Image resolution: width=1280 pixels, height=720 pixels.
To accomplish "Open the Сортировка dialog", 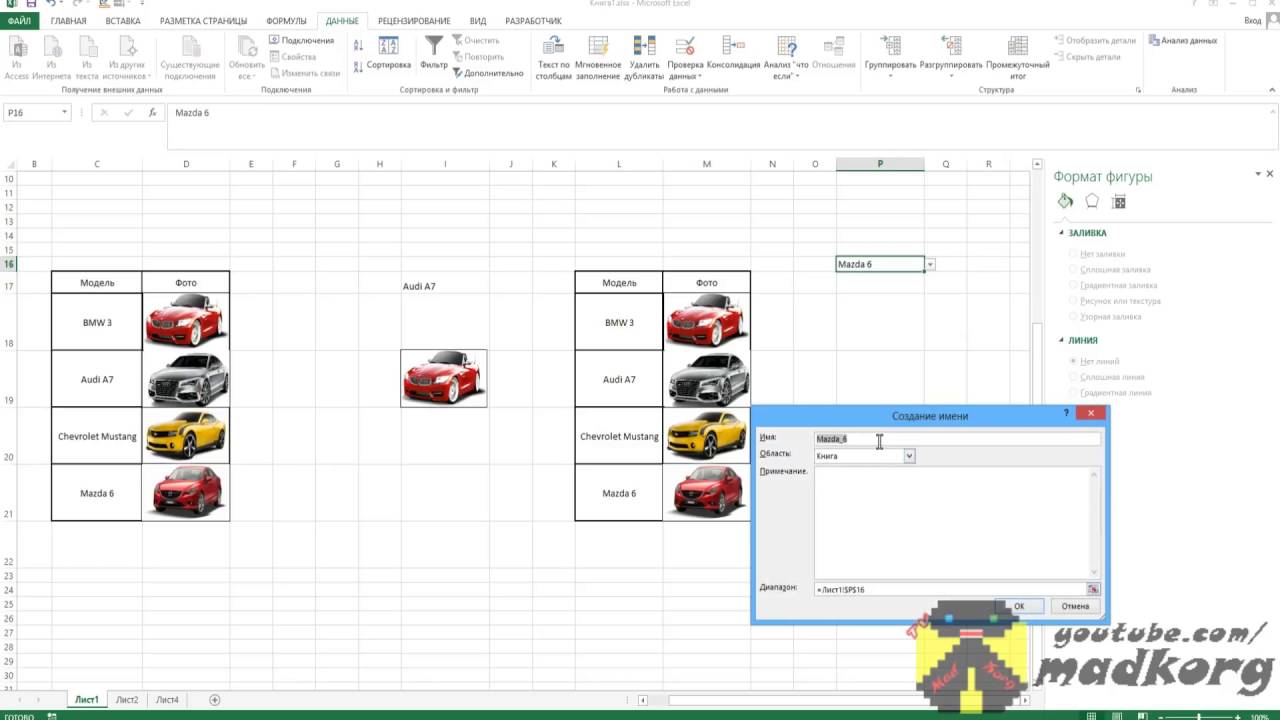I will (x=388, y=53).
